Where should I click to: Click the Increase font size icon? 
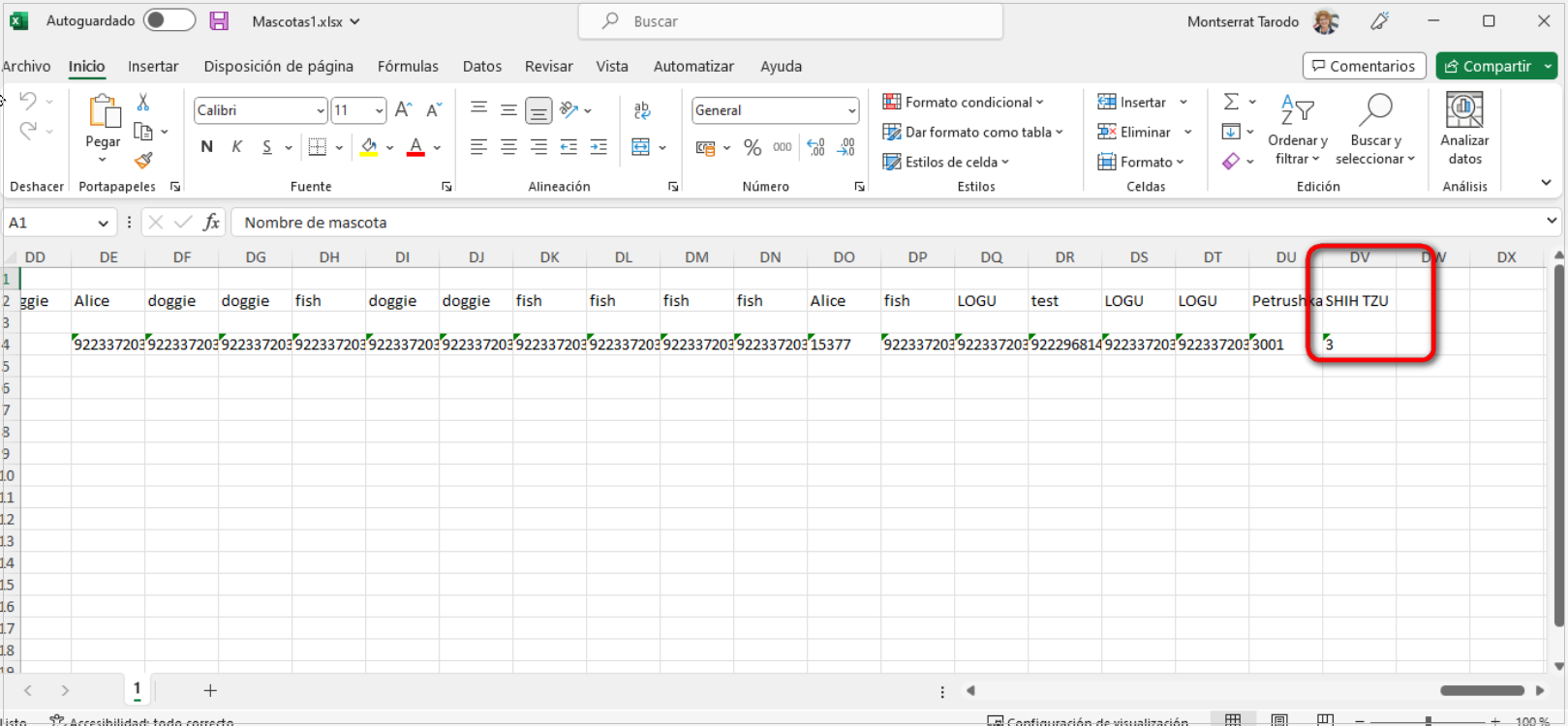pyautogui.click(x=404, y=110)
